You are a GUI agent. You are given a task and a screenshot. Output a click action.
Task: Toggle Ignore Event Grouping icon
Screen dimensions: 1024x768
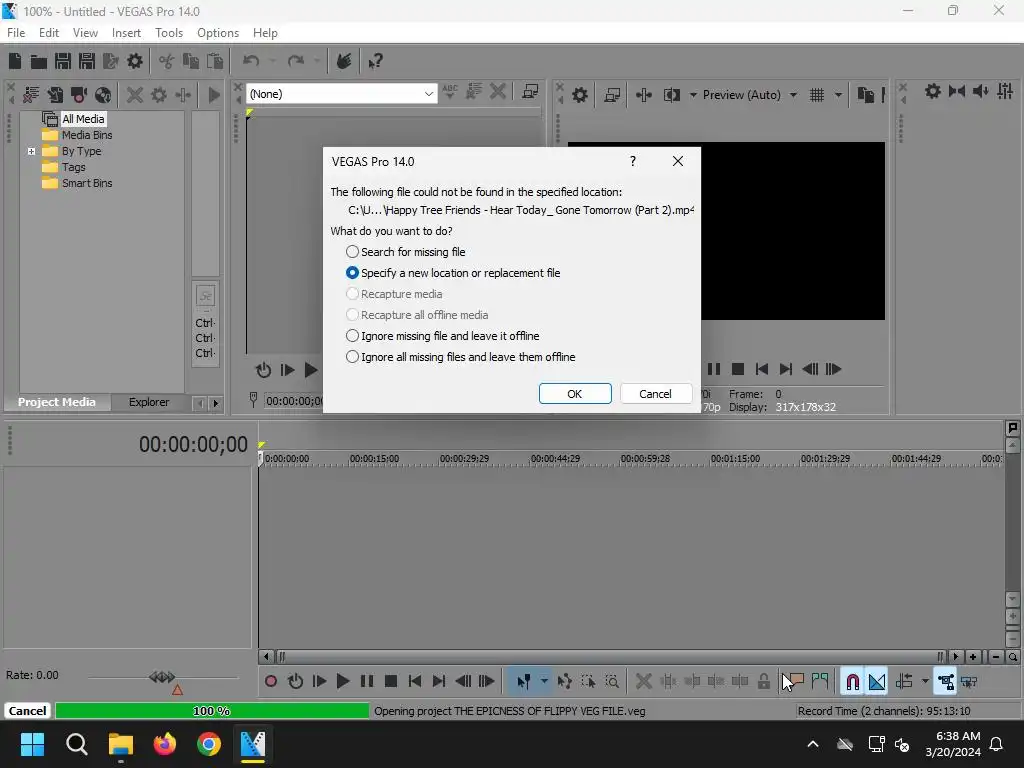pos(969,682)
